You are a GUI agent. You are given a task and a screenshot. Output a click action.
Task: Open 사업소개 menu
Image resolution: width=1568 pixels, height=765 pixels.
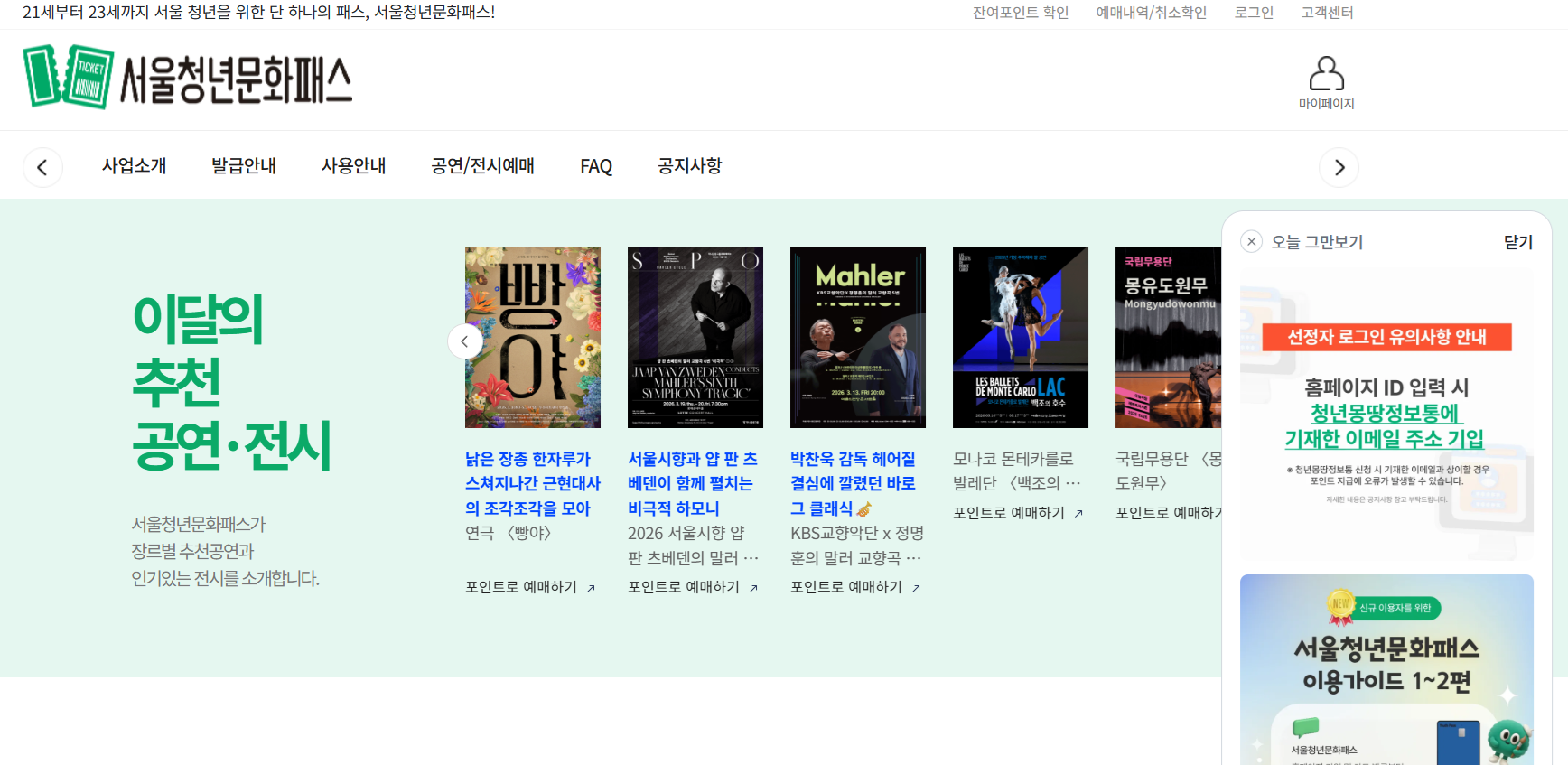pos(135,166)
